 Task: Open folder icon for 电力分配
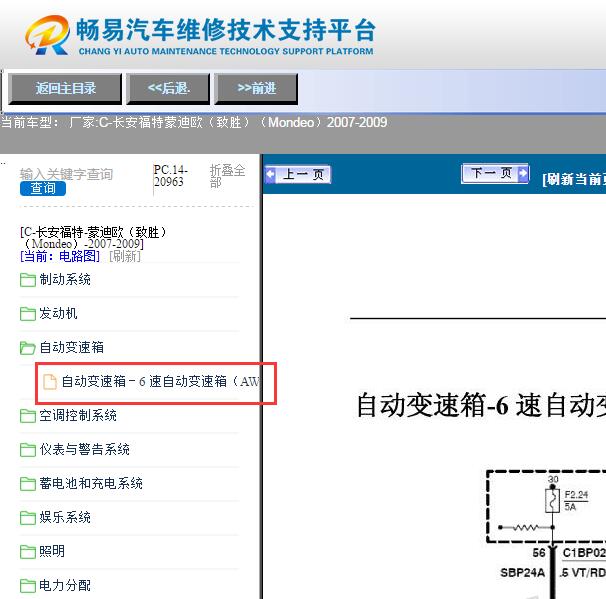click(28, 586)
